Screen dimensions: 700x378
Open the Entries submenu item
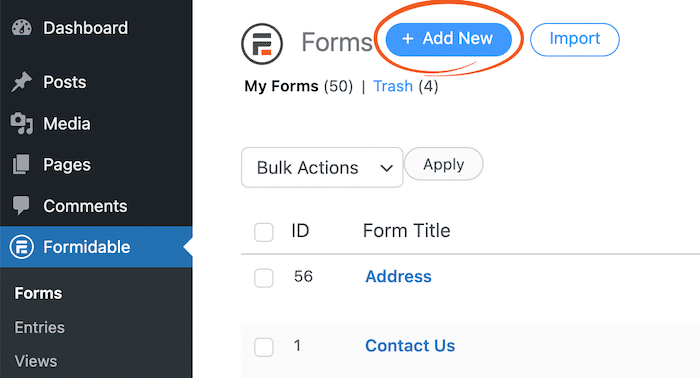(39, 328)
